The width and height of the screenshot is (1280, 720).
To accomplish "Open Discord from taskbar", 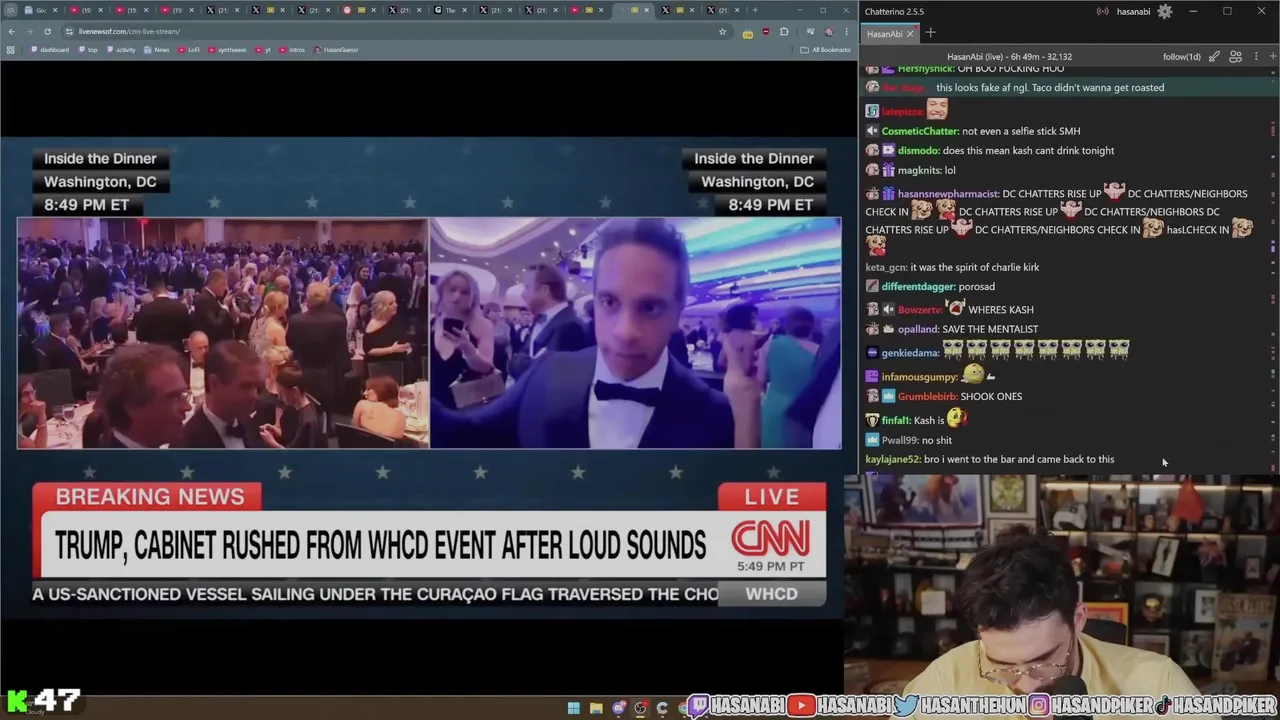I will click(619, 708).
